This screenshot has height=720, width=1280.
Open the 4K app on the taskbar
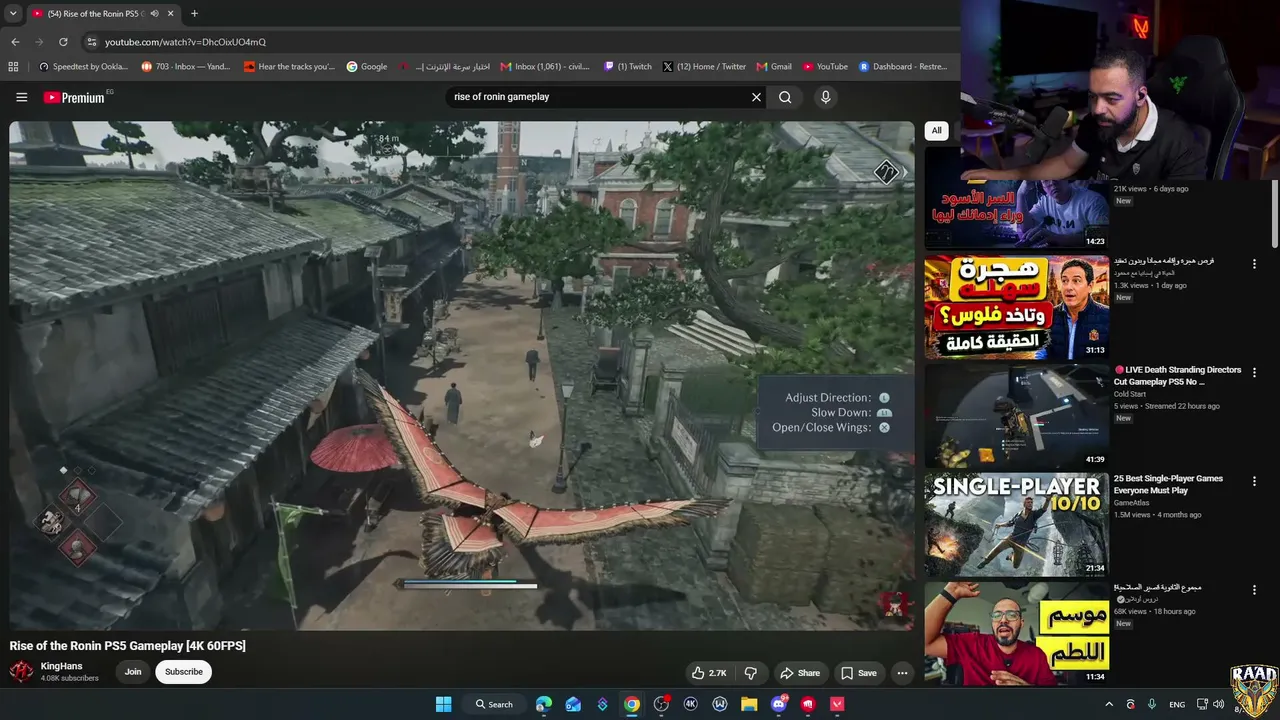[x=690, y=704]
